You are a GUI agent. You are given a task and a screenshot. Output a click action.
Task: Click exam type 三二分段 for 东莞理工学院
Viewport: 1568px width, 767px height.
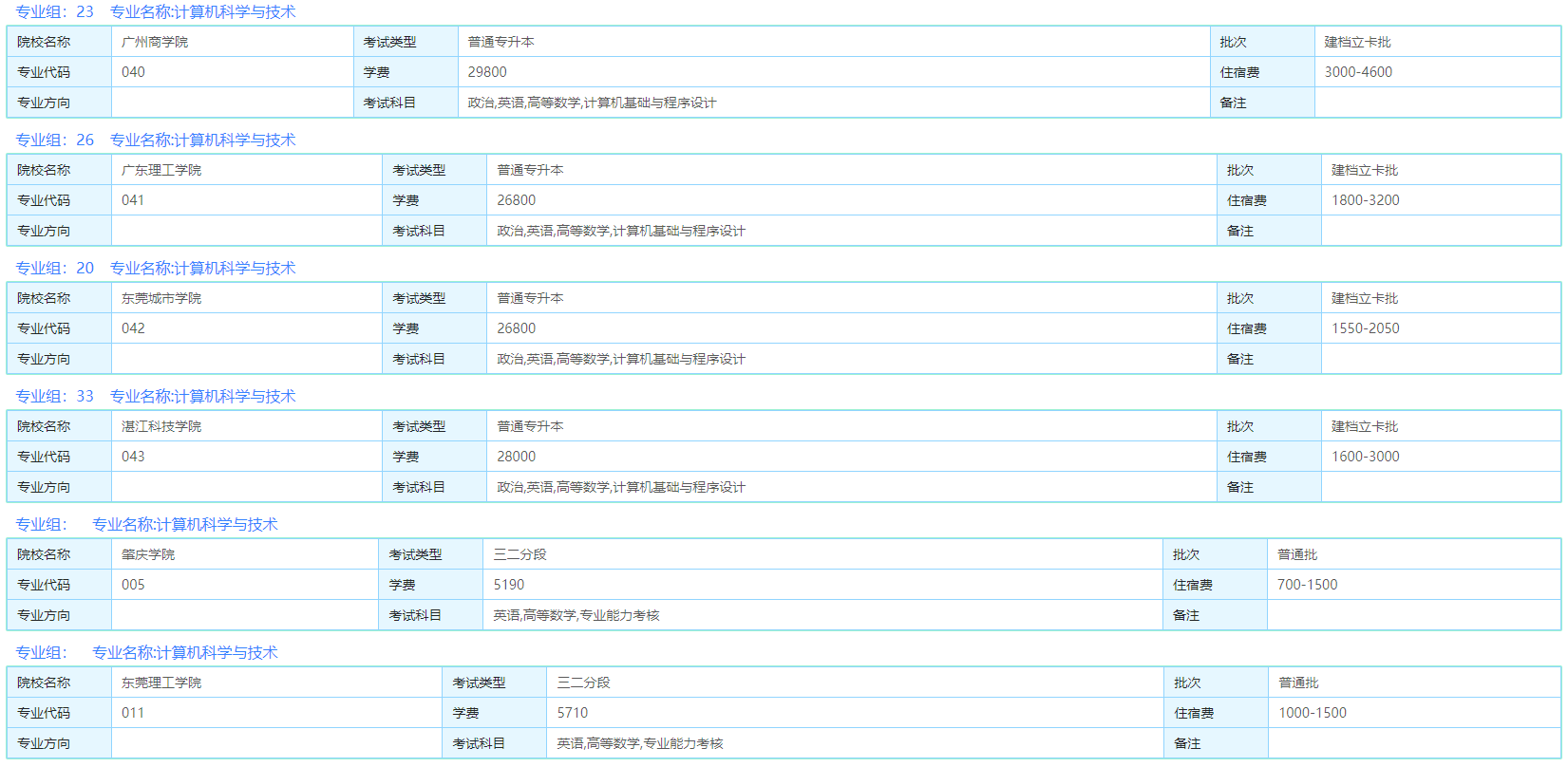[583, 683]
